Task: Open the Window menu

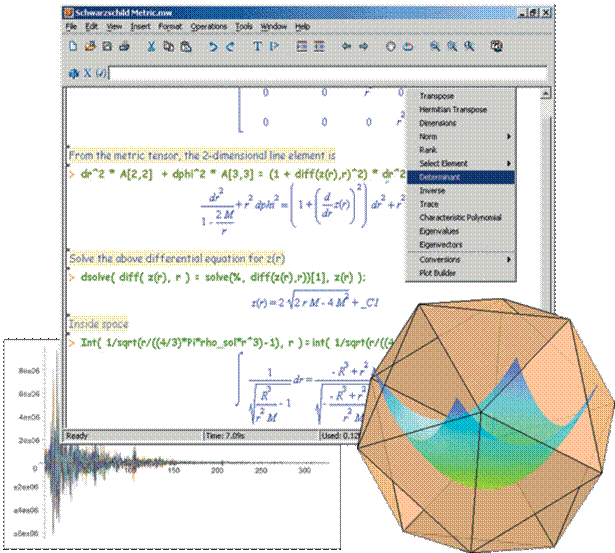Action: click(x=274, y=26)
